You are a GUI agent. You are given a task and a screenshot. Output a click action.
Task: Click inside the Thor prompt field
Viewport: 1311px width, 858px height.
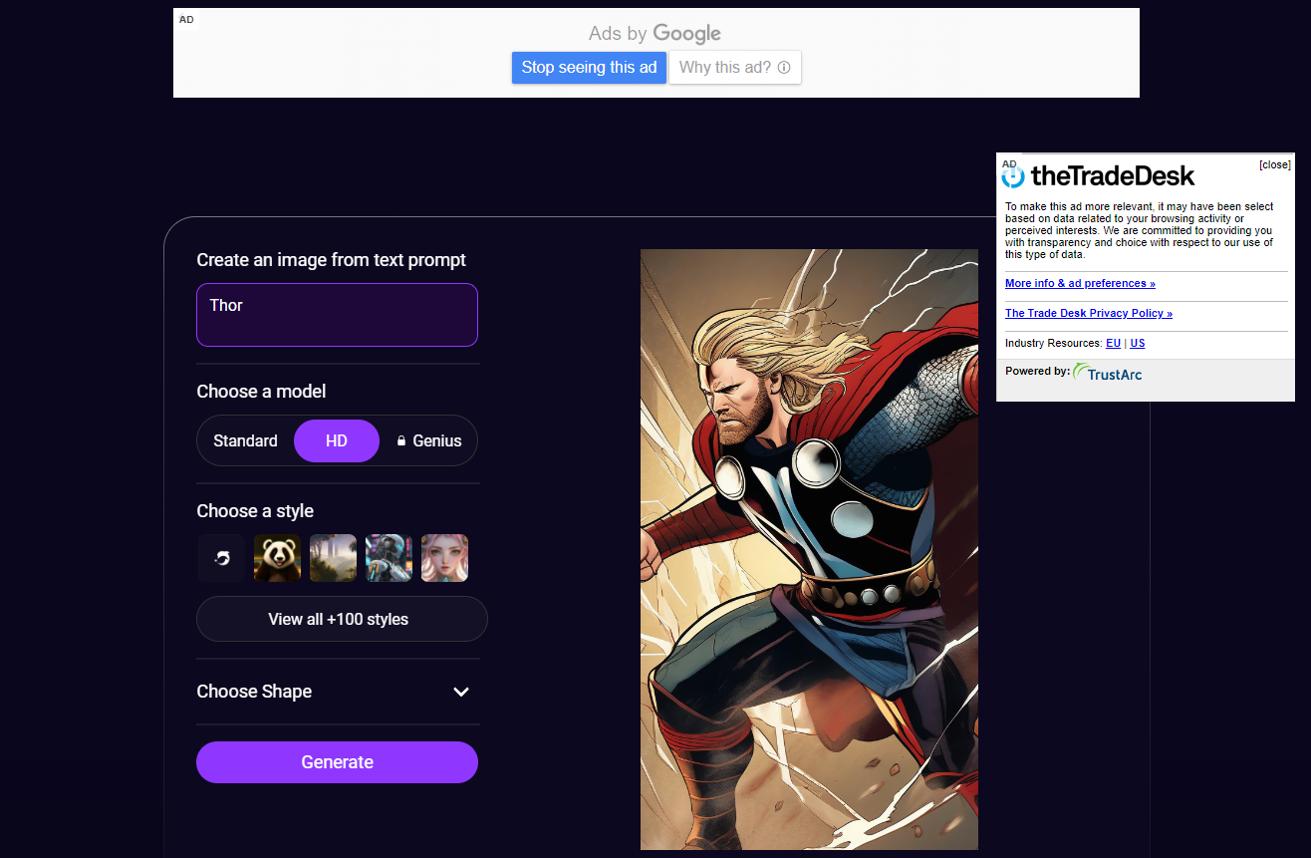[x=337, y=314]
